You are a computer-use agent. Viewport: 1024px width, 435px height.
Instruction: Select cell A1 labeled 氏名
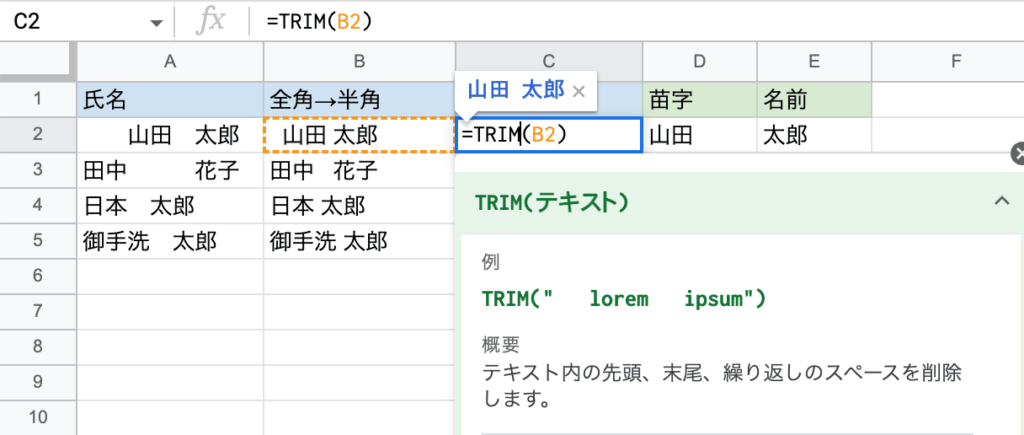pyautogui.click(x=170, y=99)
